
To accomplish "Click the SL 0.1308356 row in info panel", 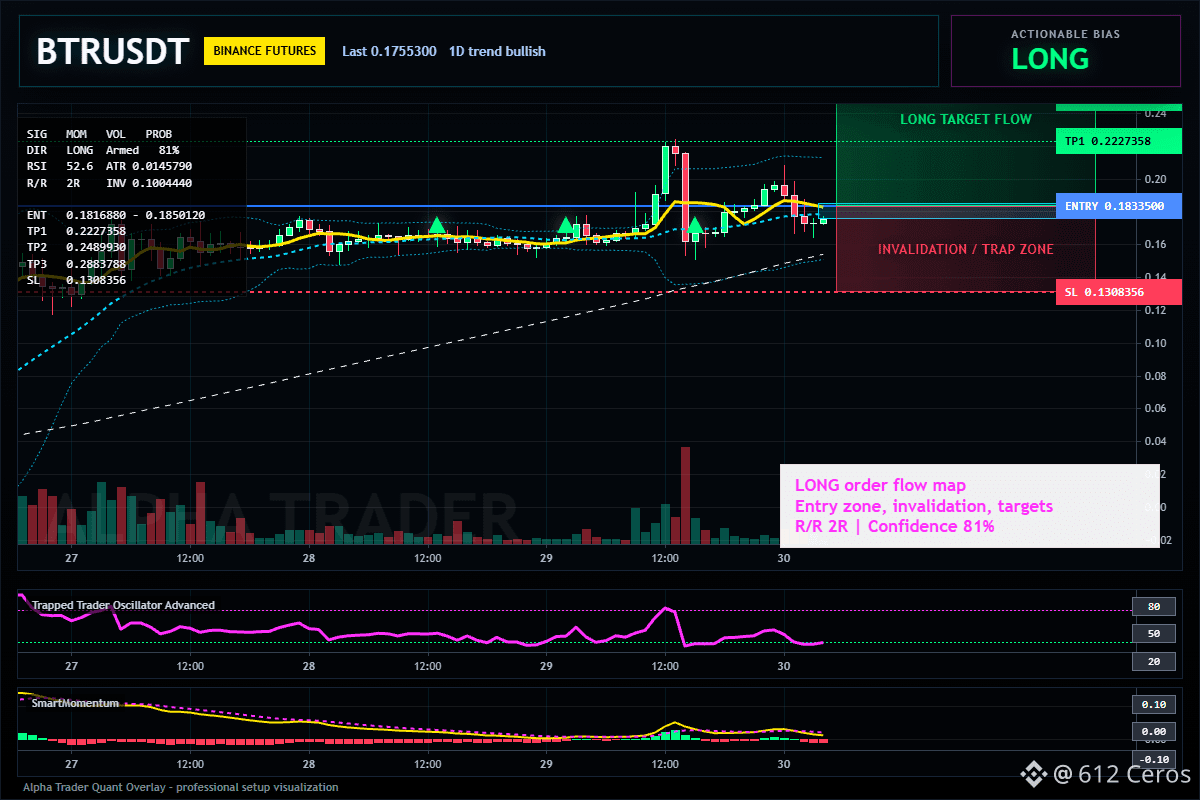I will tap(76, 280).
